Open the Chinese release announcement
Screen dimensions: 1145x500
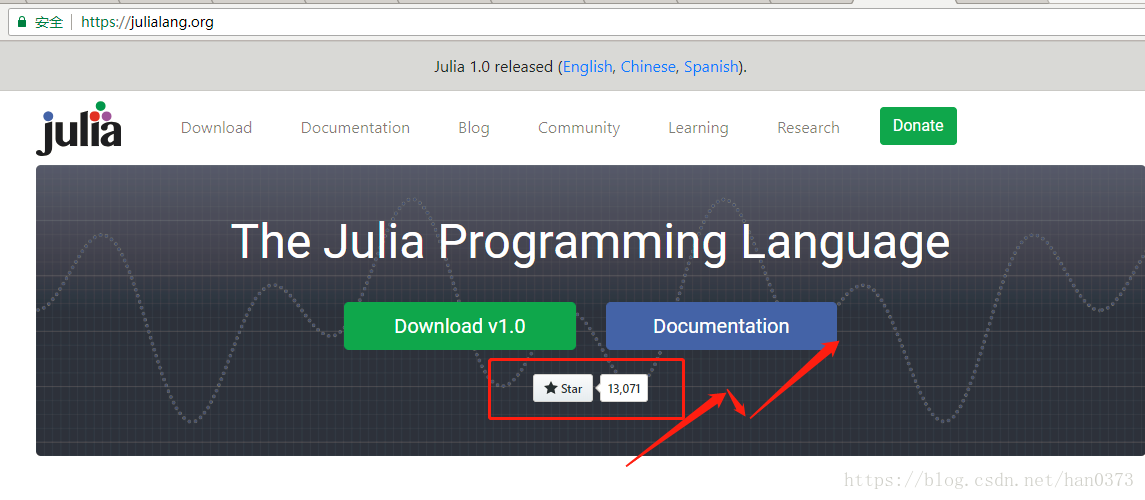click(x=648, y=66)
